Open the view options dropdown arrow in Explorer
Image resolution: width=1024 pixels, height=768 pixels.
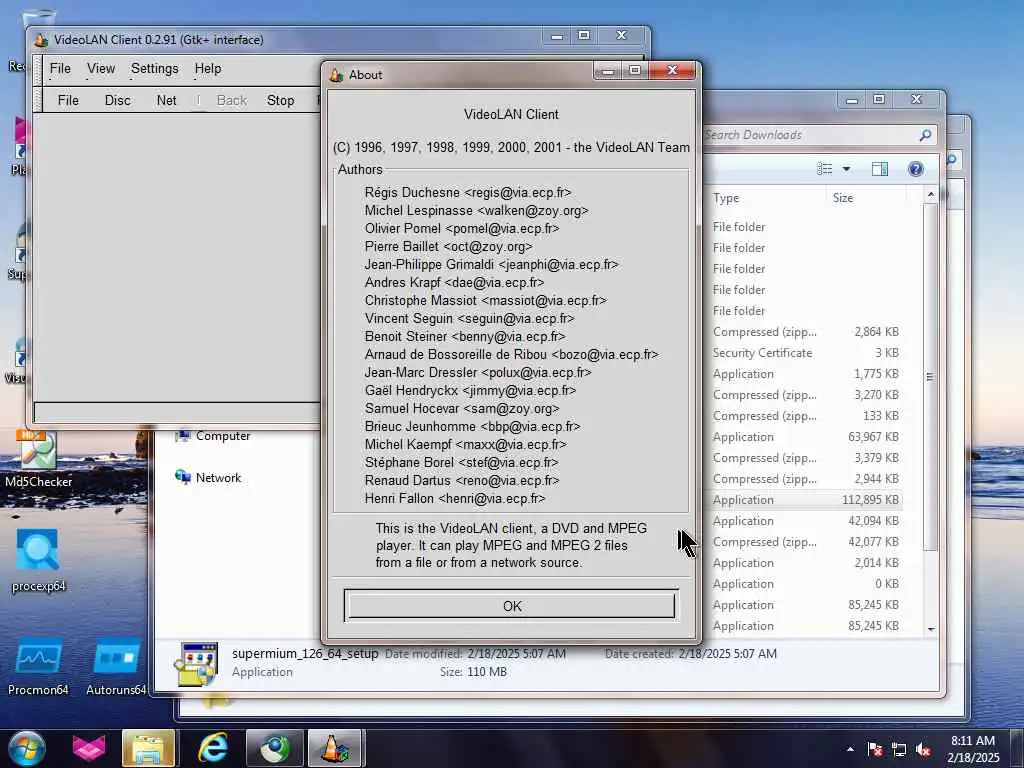click(x=846, y=169)
